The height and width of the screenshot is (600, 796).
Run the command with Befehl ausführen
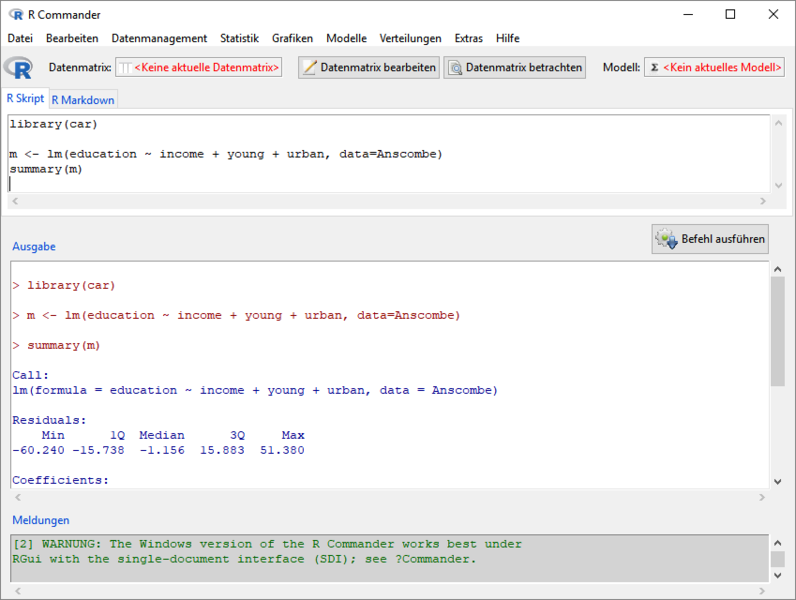coord(710,239)
